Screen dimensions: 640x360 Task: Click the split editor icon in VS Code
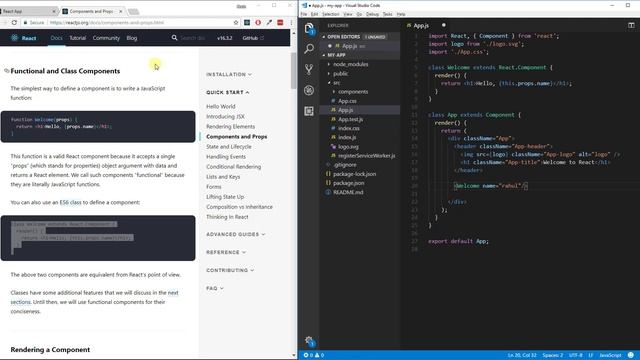pyautogui.click(x=631, y=25)
